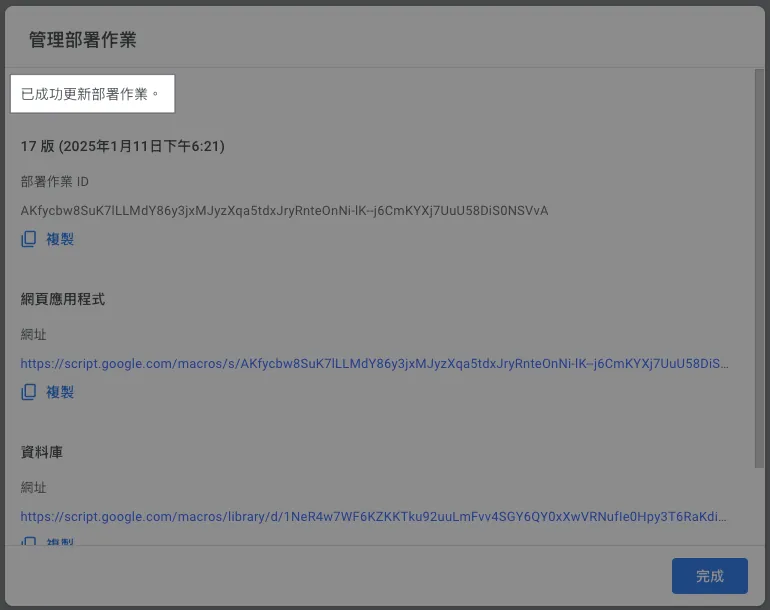Click the copy icon under deployment ID
770x610 pixels.
tap(29, 239)
